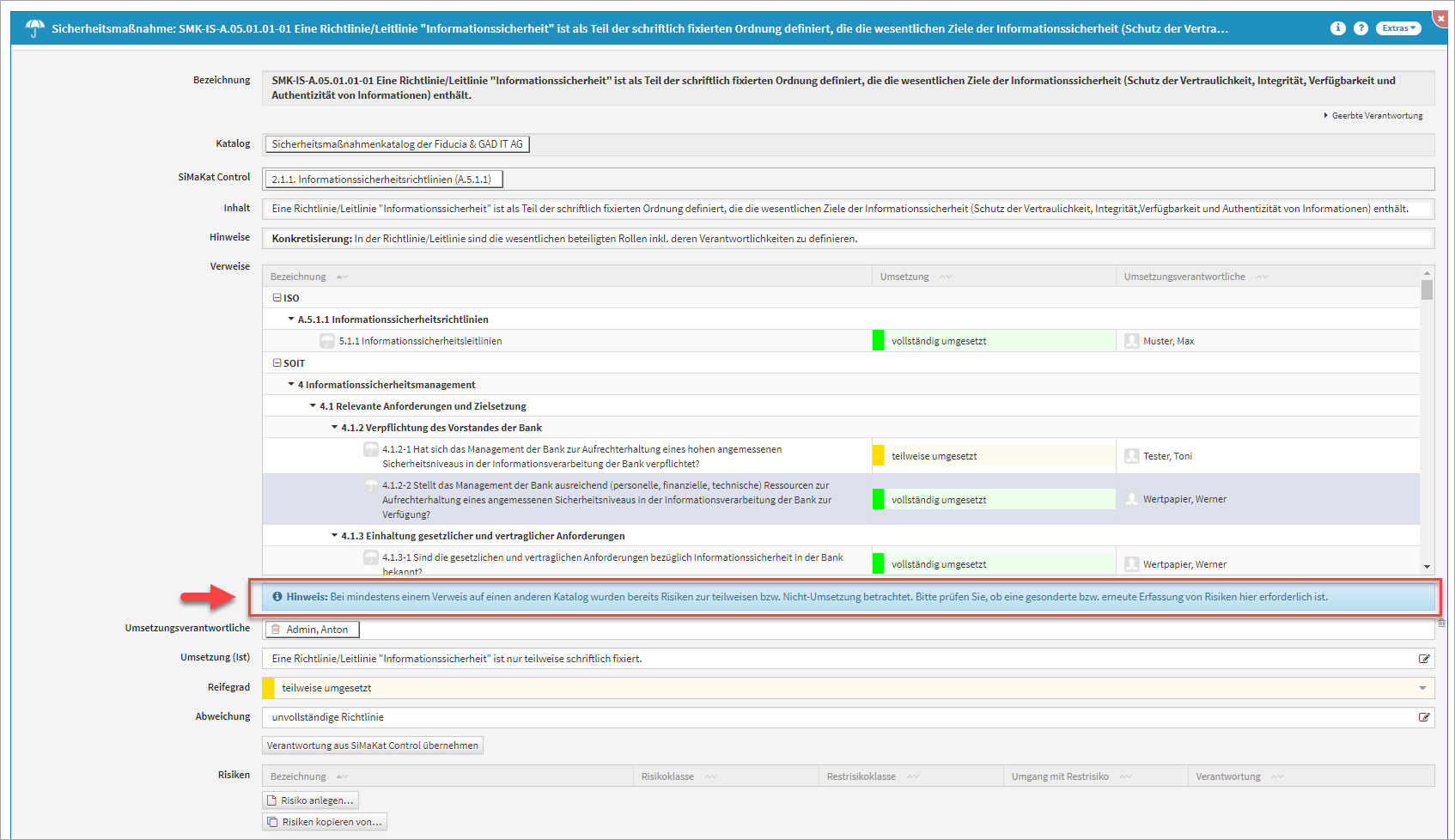This screenshot has width=1455, height=840.
Task: Click the info icon in the title bar
Action: coord(1337,28)
